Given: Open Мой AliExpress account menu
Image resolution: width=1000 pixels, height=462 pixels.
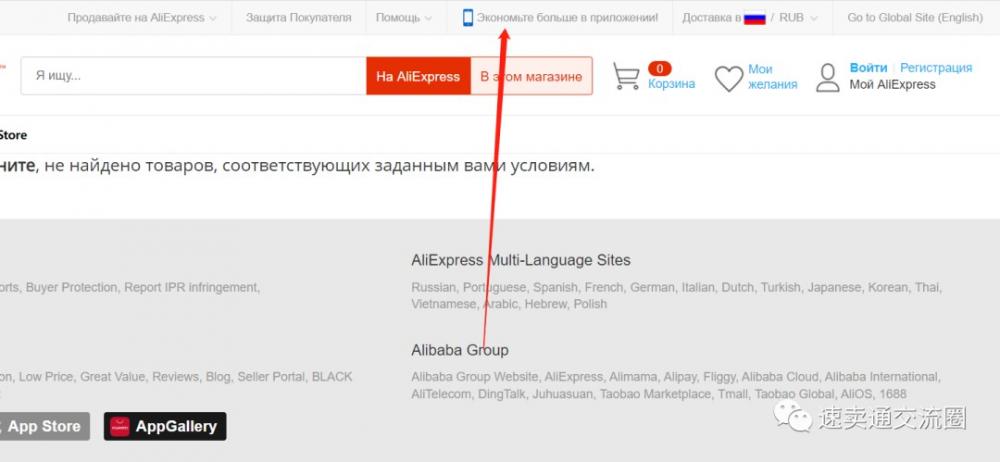Looking at the screenshot, I should 892,84.
